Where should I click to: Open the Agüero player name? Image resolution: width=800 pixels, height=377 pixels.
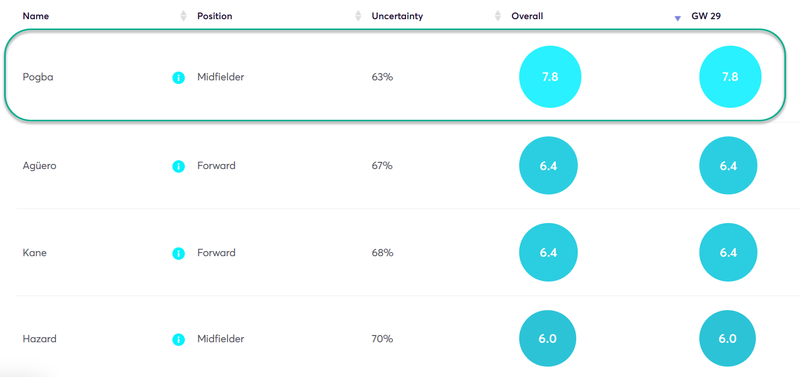tap(39, 166)
